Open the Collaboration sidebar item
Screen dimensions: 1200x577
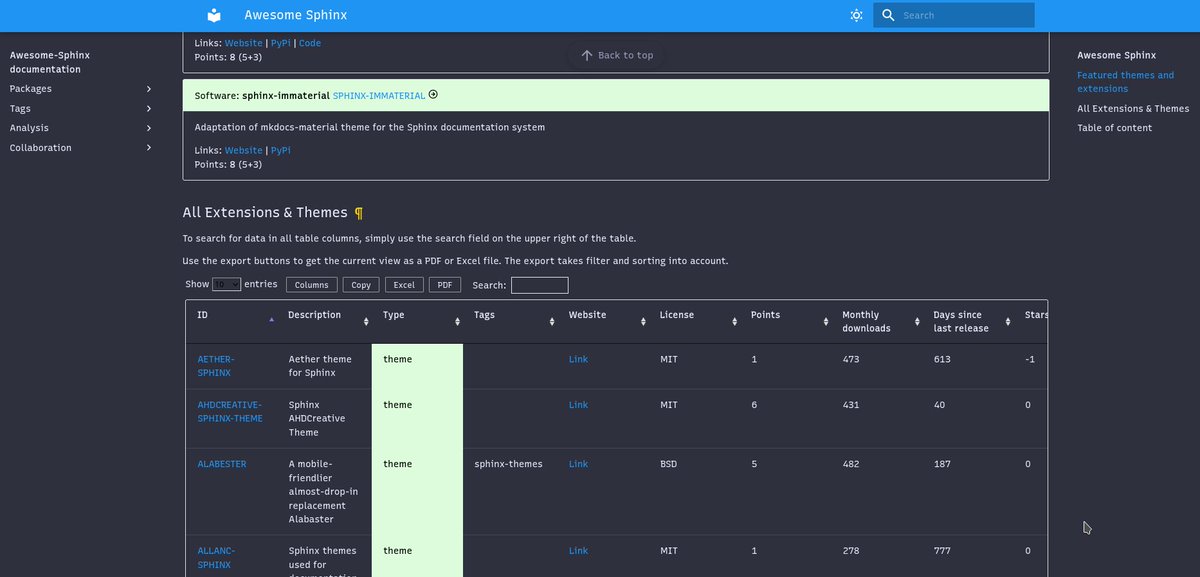point(40,148)
